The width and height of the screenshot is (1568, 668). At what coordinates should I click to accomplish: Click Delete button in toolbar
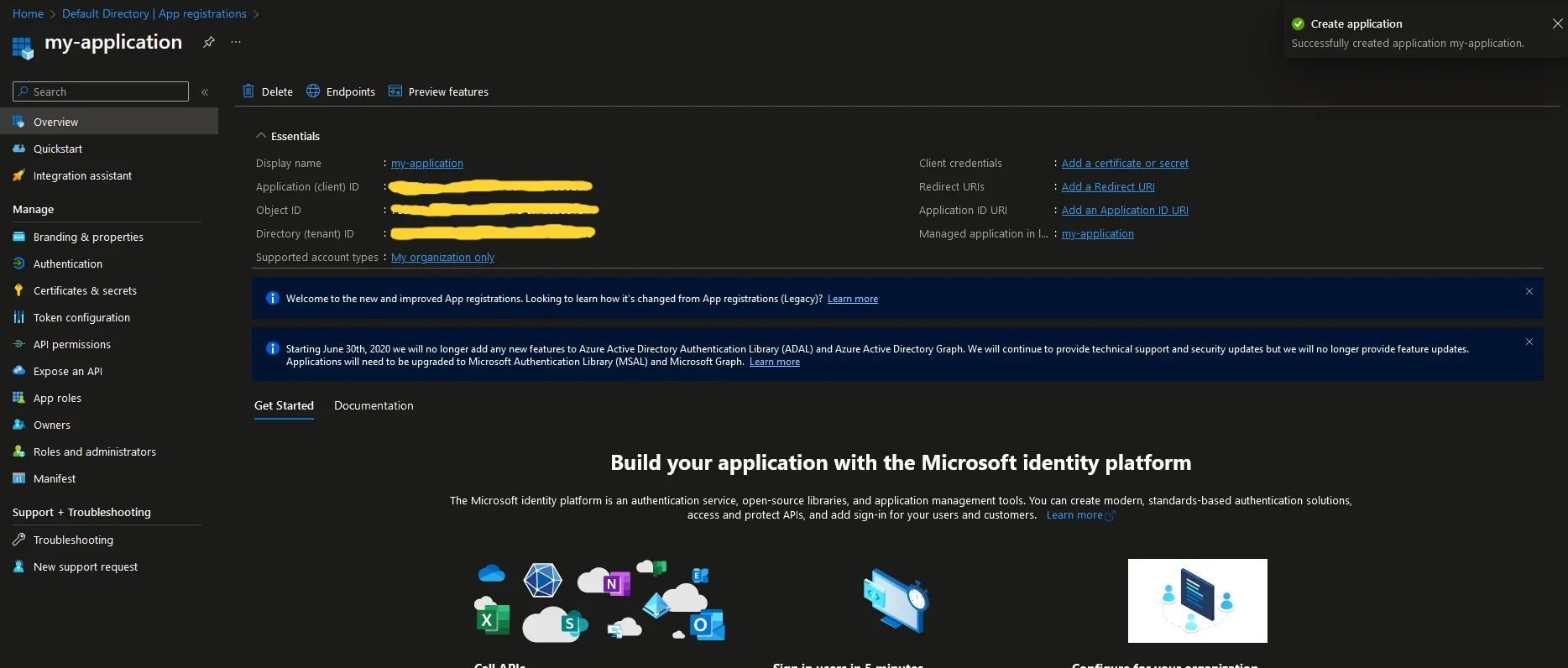pos(268,91)
